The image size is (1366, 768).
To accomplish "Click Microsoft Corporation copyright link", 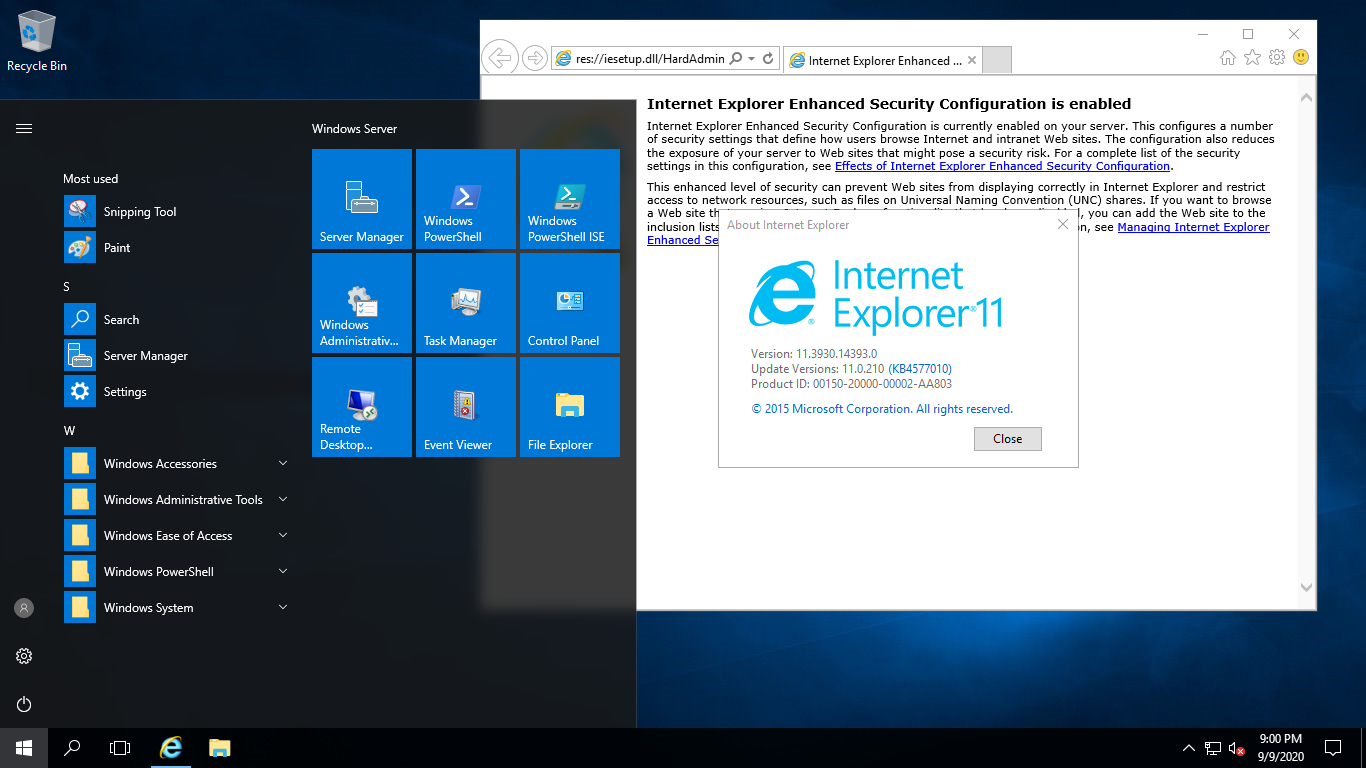I will click(x=882, y=409).
